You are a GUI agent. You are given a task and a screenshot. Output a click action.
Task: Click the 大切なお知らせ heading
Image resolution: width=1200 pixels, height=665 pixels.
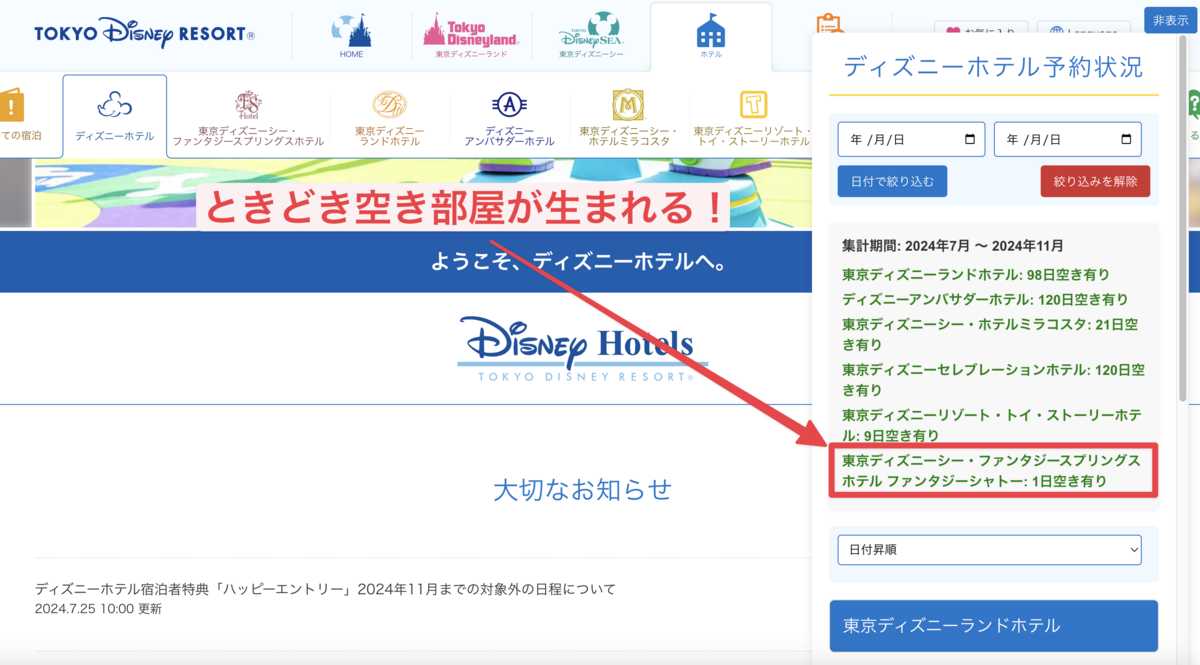(583, 489)
